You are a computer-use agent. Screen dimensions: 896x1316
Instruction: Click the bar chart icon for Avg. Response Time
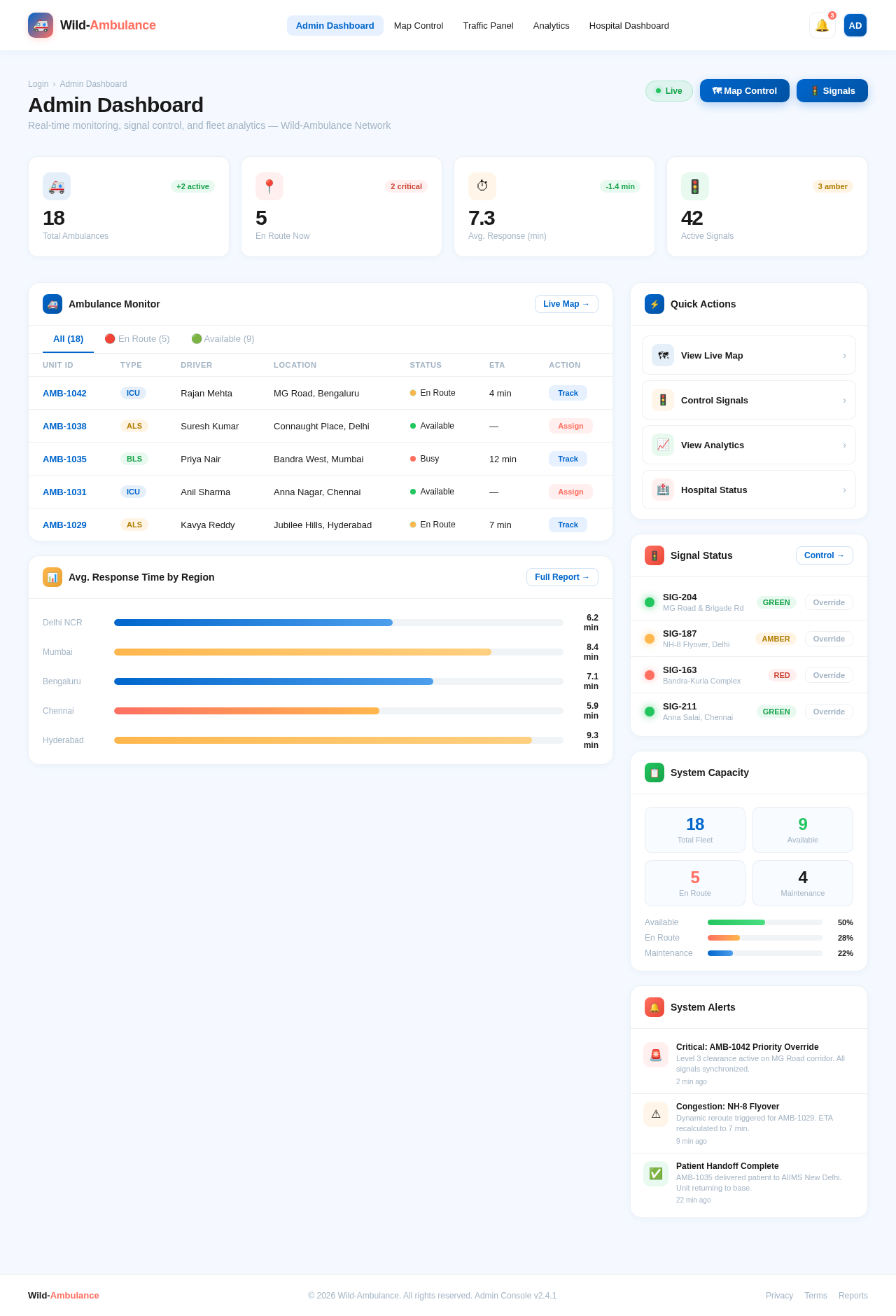coord(52,577)
